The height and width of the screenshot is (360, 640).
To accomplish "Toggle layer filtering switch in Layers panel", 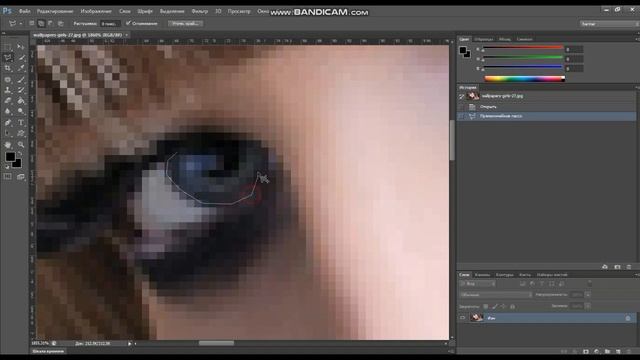I will (589, 283).
